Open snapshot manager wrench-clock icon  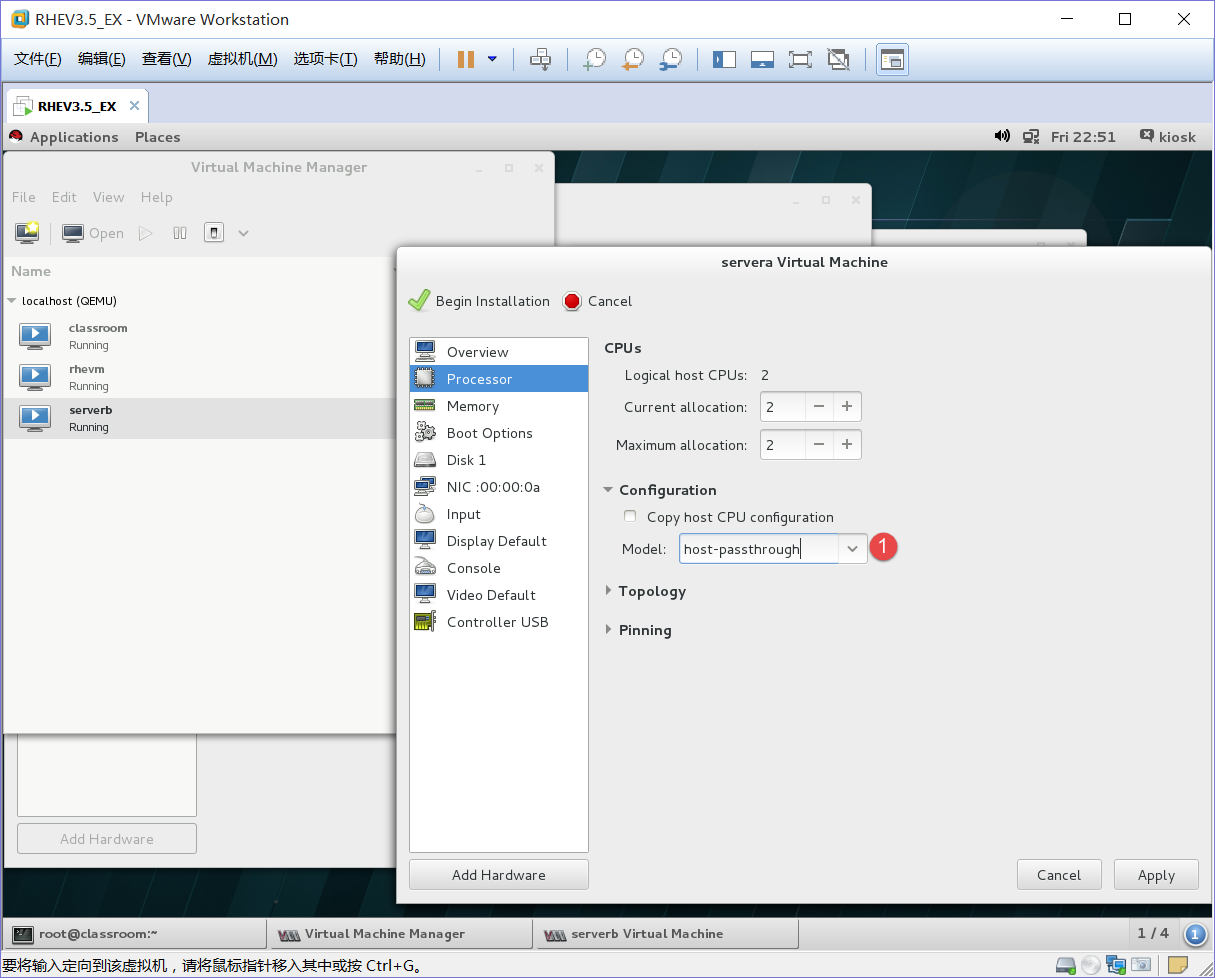click(670, 59)
